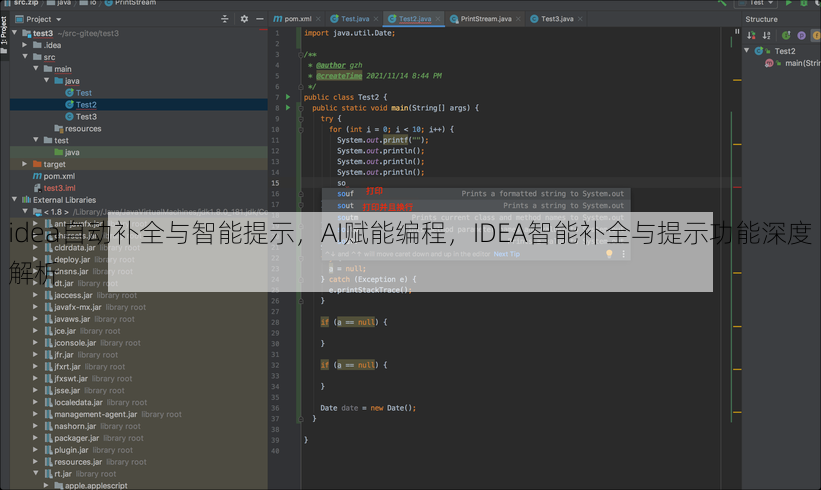Image resolution: width=821 pixels, height=490 pixels.
Task: Select the resources folder
Action: [83, 128]
